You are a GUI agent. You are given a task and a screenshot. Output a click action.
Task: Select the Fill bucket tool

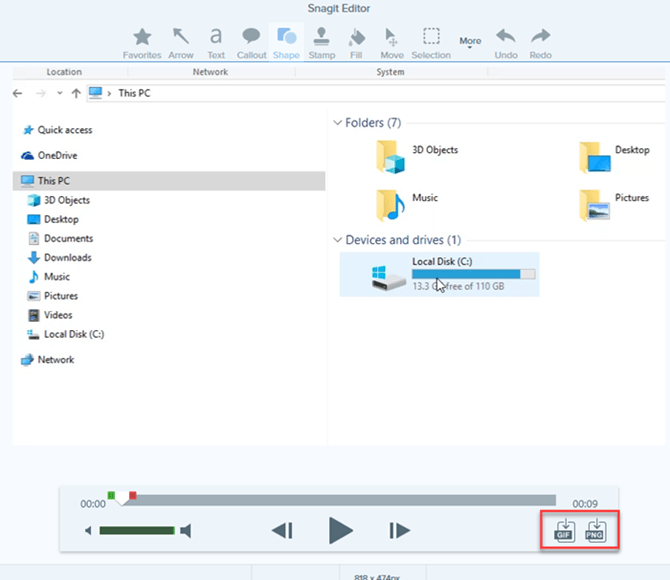(356, 43)
